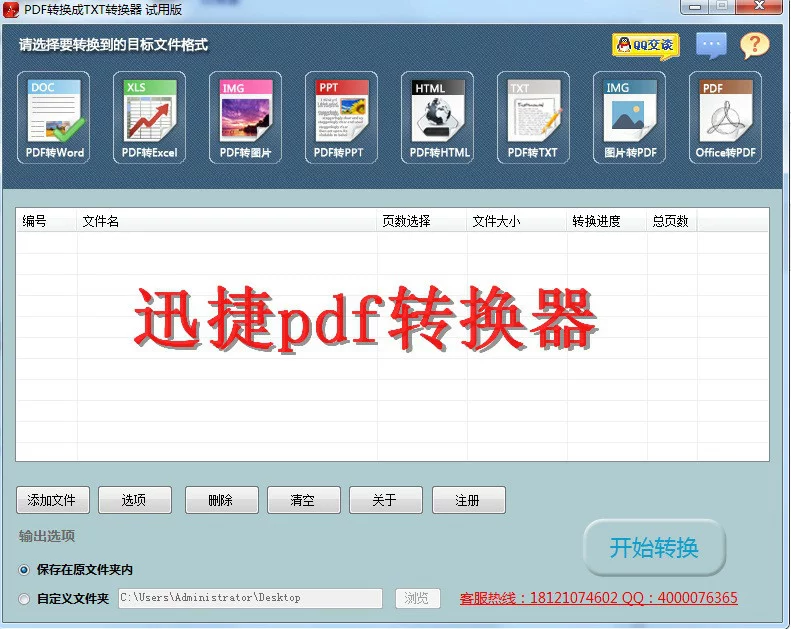The image size is (791, 629).
Task: Click the 删除 button
Action: pos(221,500)
